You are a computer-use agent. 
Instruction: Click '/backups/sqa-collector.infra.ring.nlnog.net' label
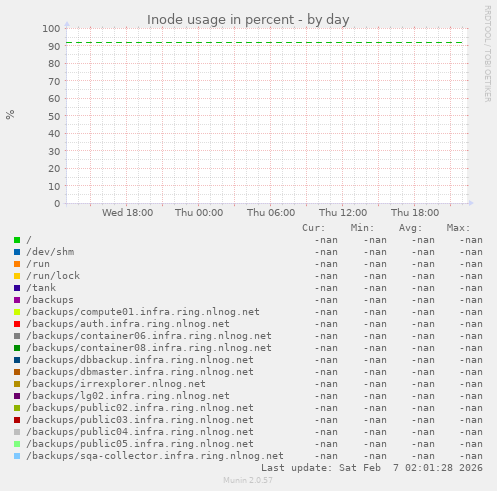click(x=155, y=456)
